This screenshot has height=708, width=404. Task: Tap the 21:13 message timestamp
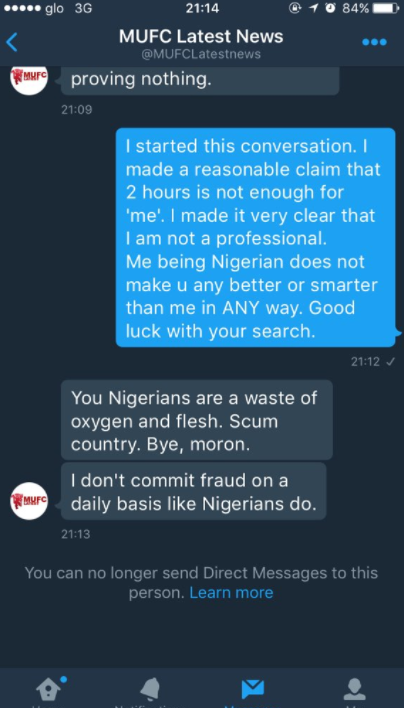click(x=75, y=534)
